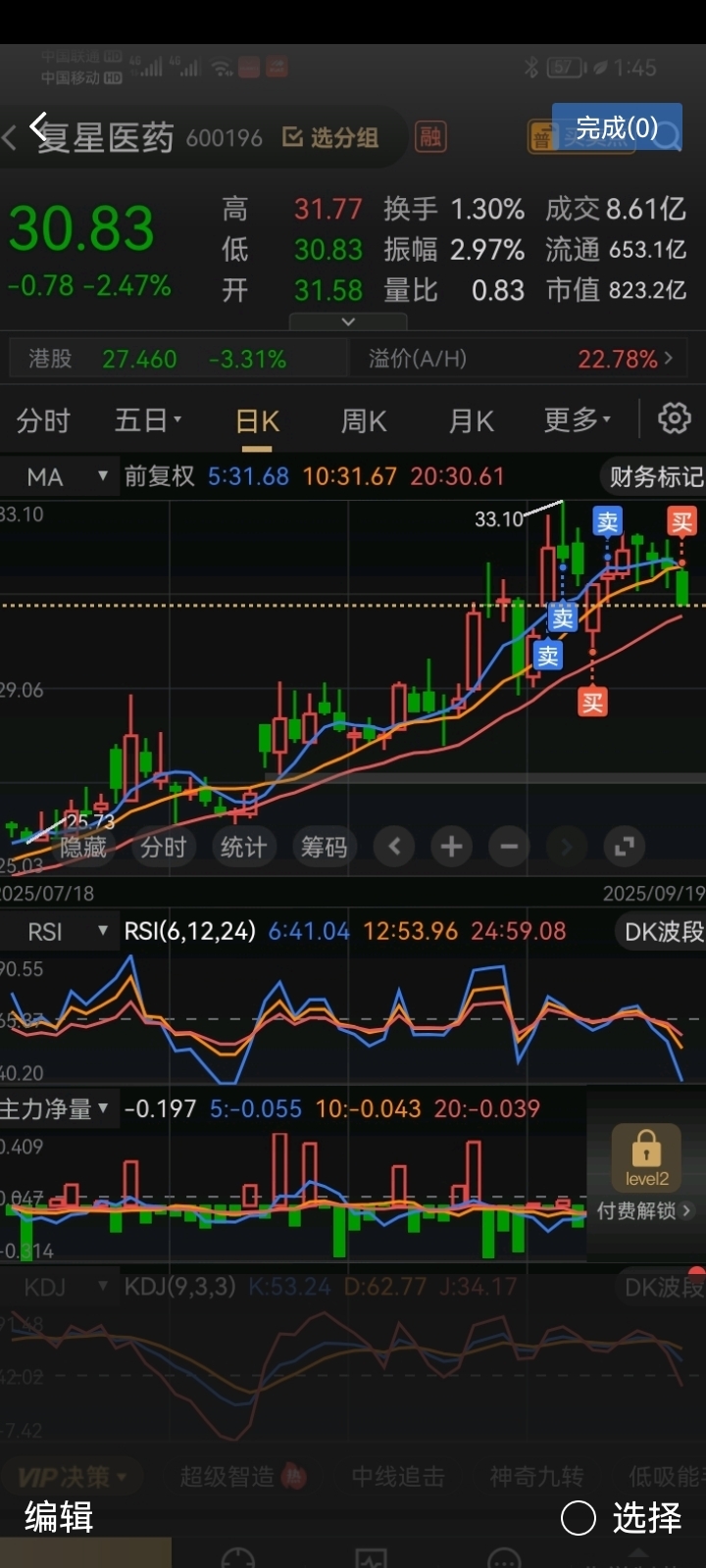706x1568 pixels.
Task: Tap KDJ(9,3,3) parameter label
Action: click(x=179, y=1287)
